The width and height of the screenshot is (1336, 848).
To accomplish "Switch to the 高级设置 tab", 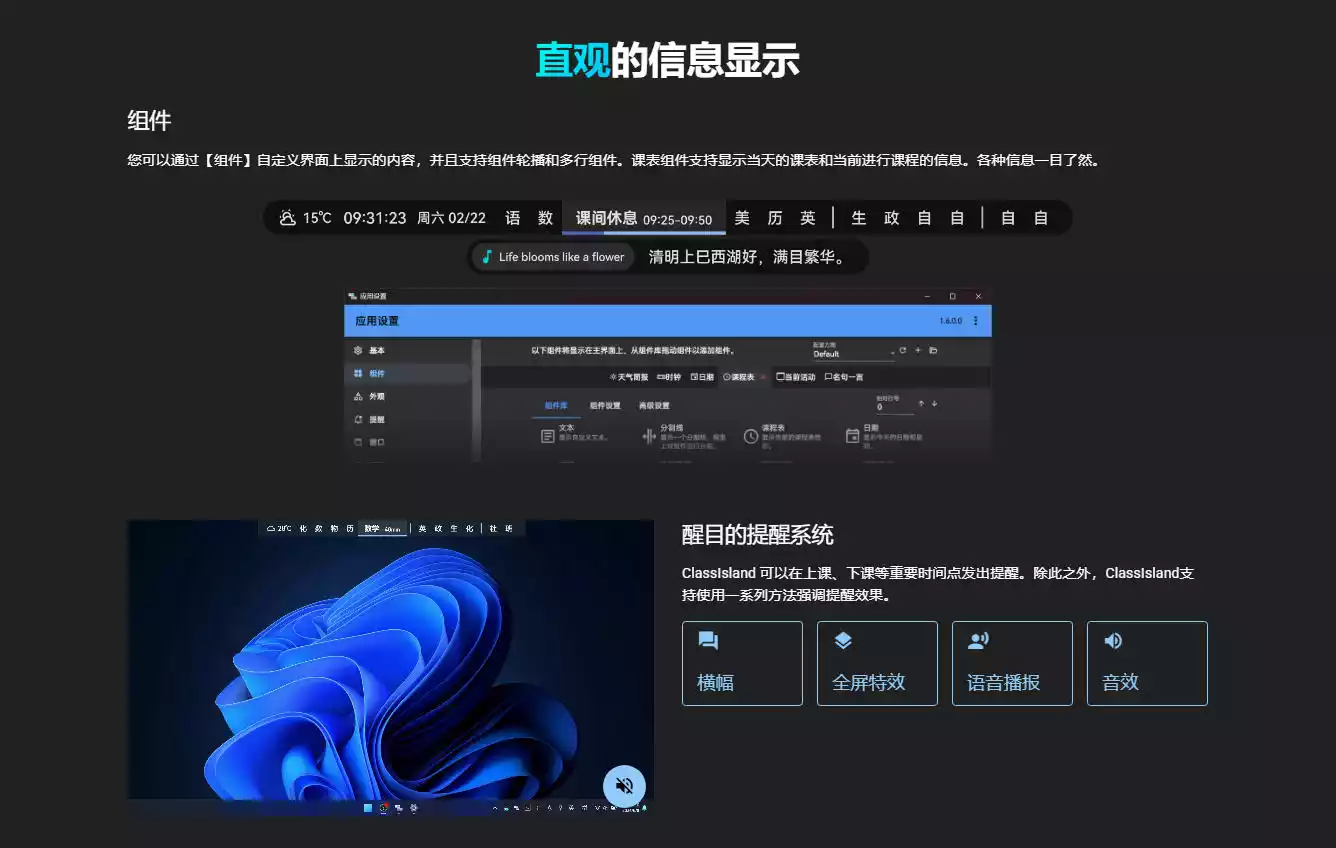I will tap(654, 406).
